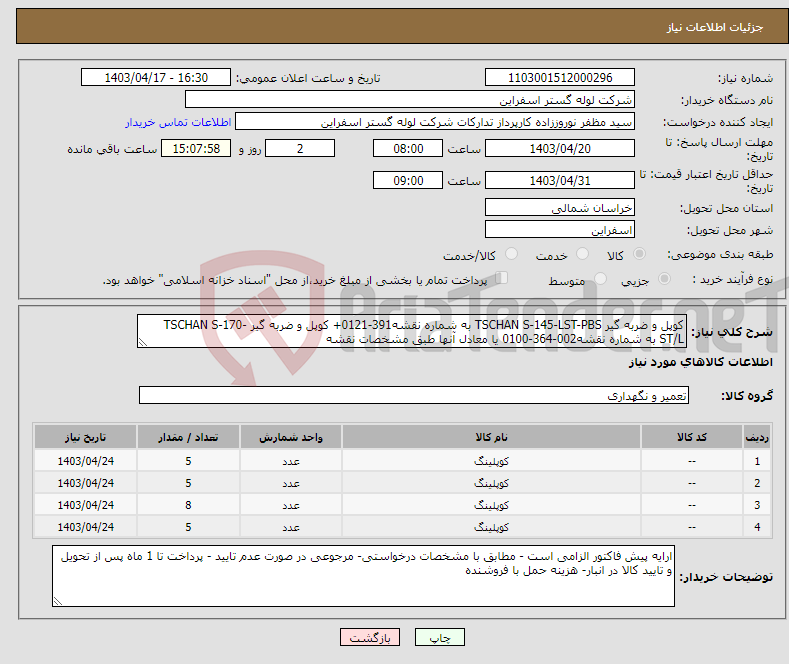Click the نام کالا column header
Screen dimensions: 789x664
pyautogui.click(x=491, y=437)
